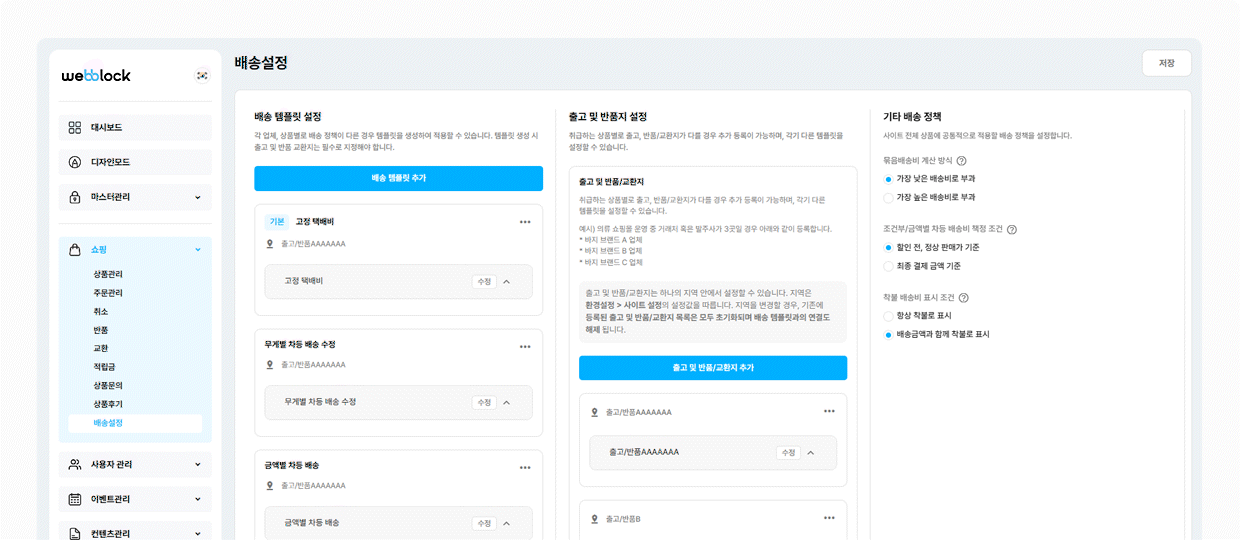Click the 저장 save button

pyautogui.click(x=1166, y=63)
